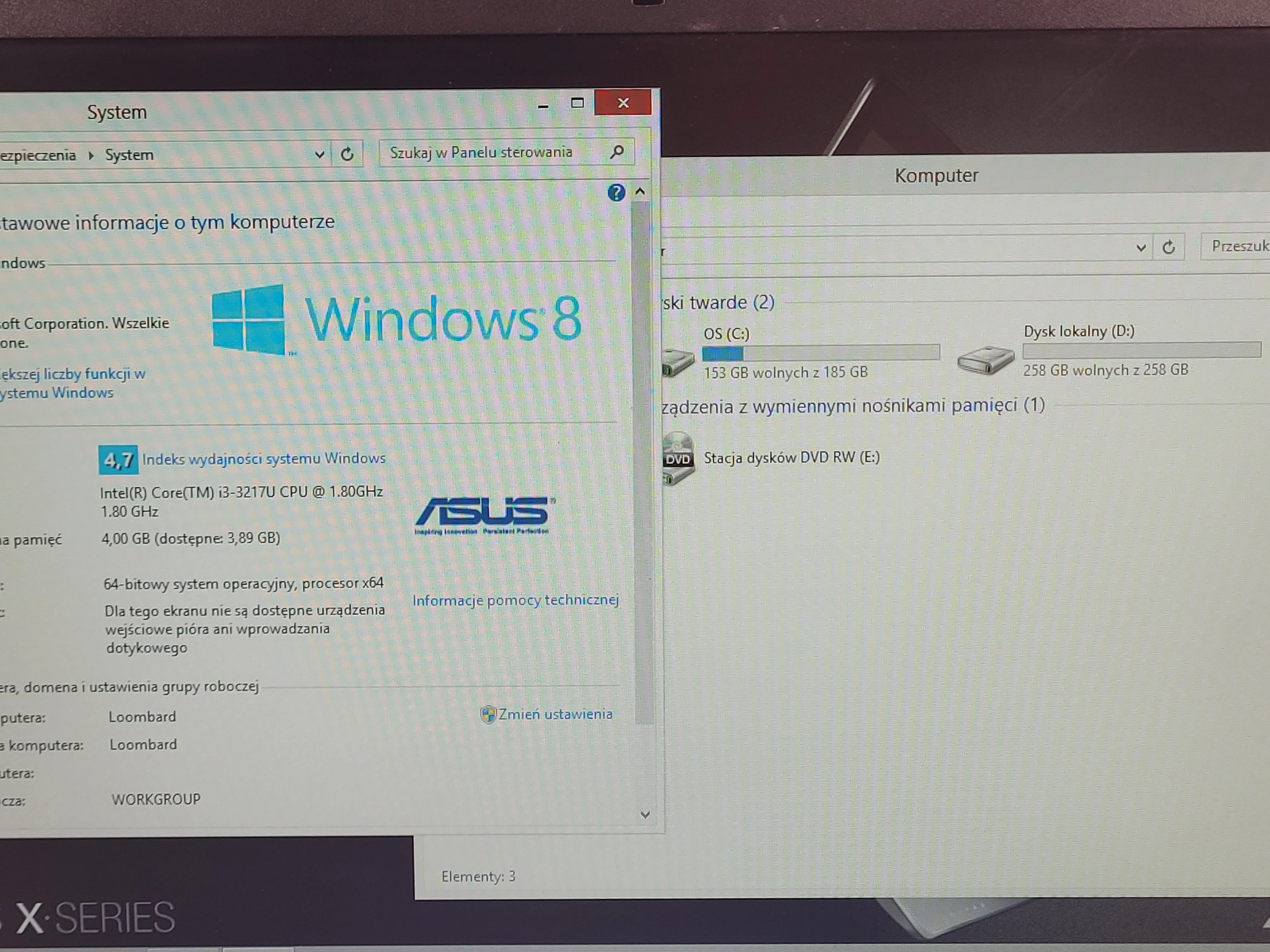Open the Komputer address bar dropdown arrow
The height and width of the screenshot is (952, 1270).
pos(1141,248)
